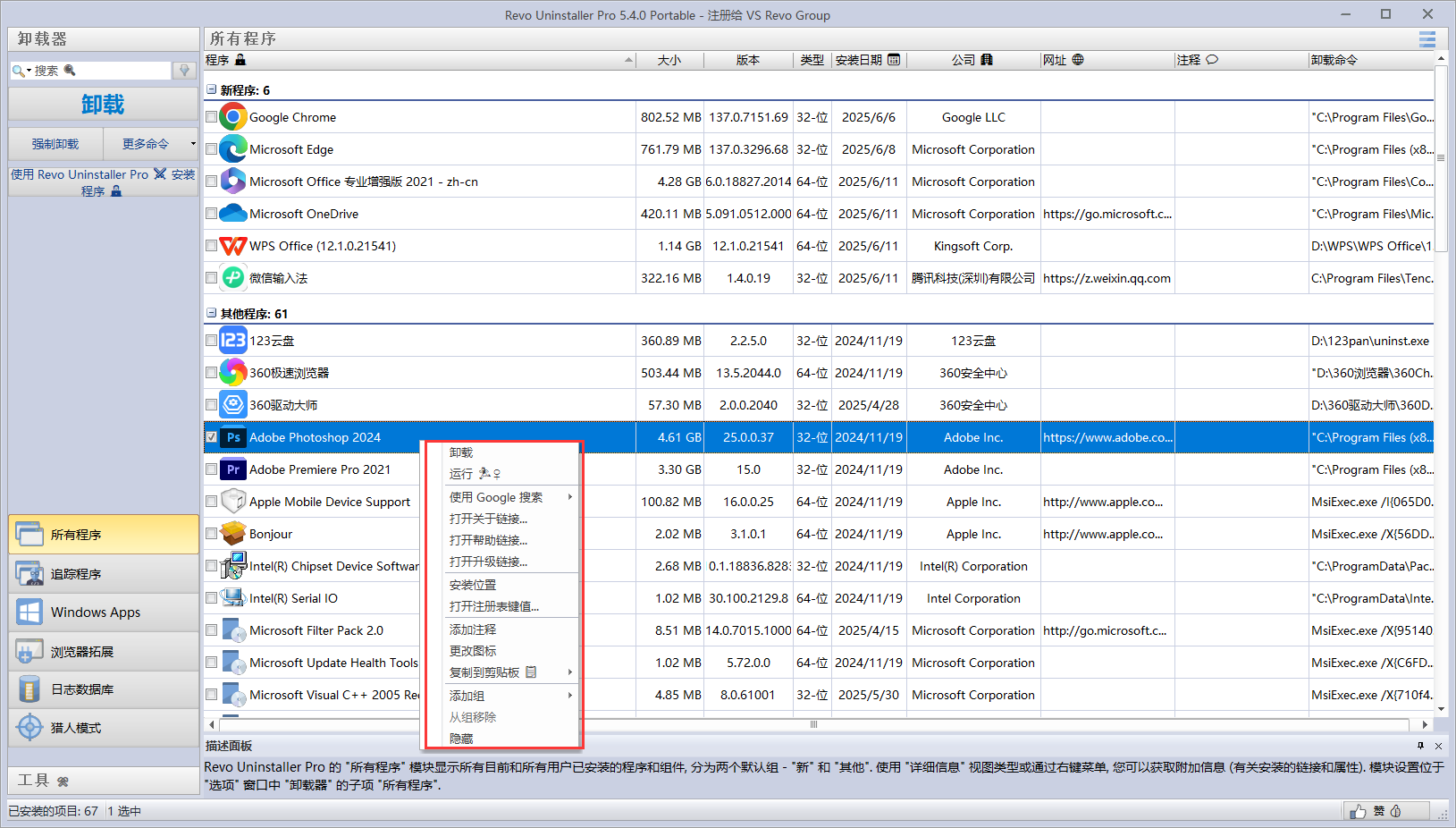Choose 安装位置 in context menu
The height and width of the screenshot is (828, 1456).
click(473, 585)
